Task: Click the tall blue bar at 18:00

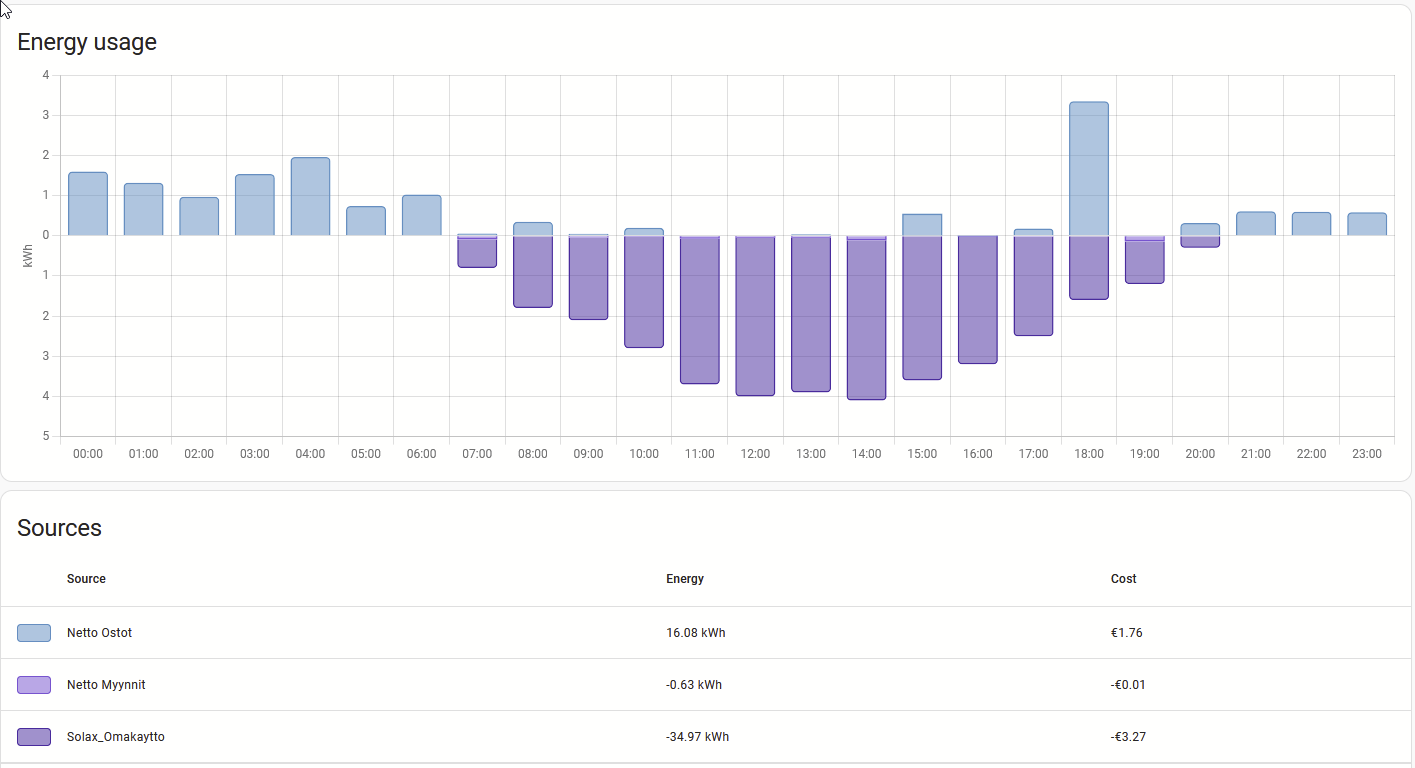Action: (1089, 168)
